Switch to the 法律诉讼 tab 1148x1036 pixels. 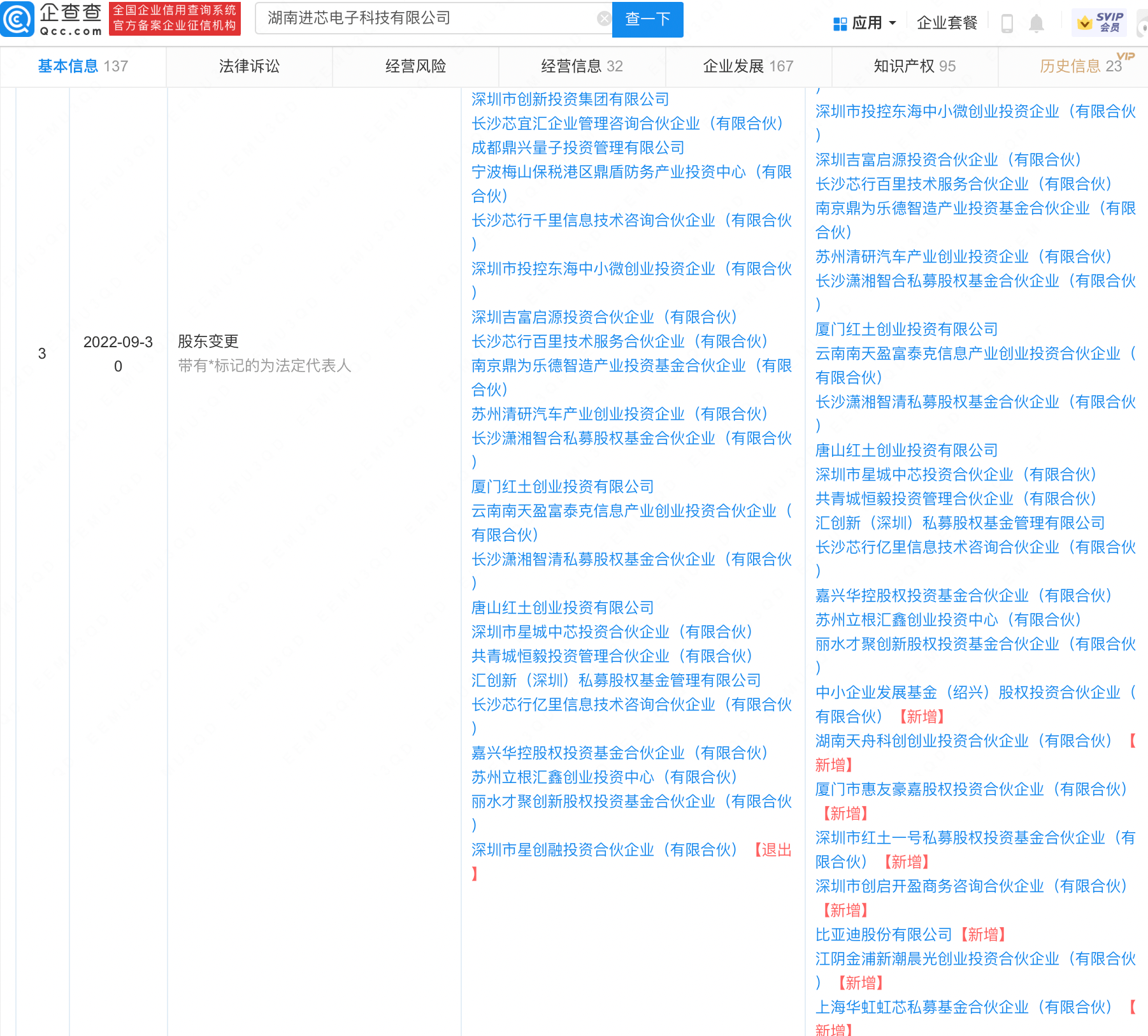click(x=249, y=66)
